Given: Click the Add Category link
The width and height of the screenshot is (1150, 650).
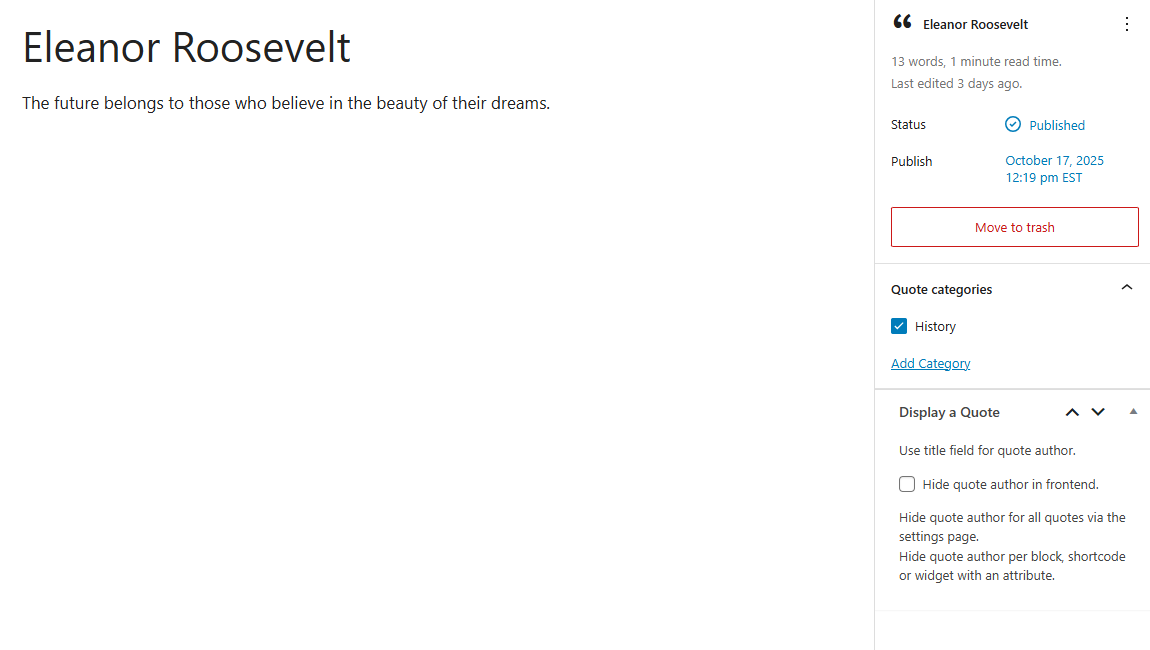Looking at the screenshot, I should pyautogui.click(x=930, y=363).
